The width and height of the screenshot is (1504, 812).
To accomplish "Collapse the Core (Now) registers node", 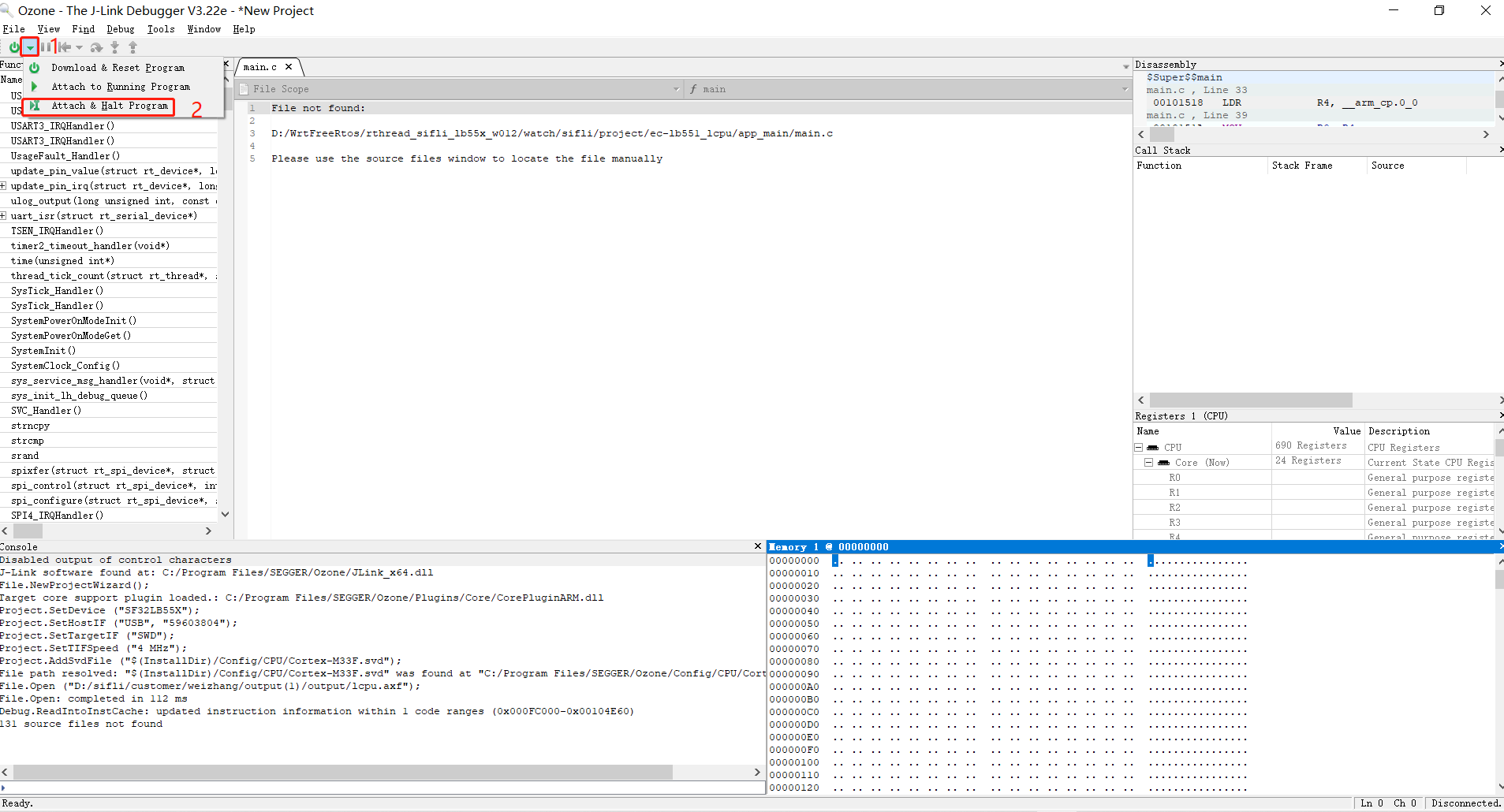I will coord(1149,463).
